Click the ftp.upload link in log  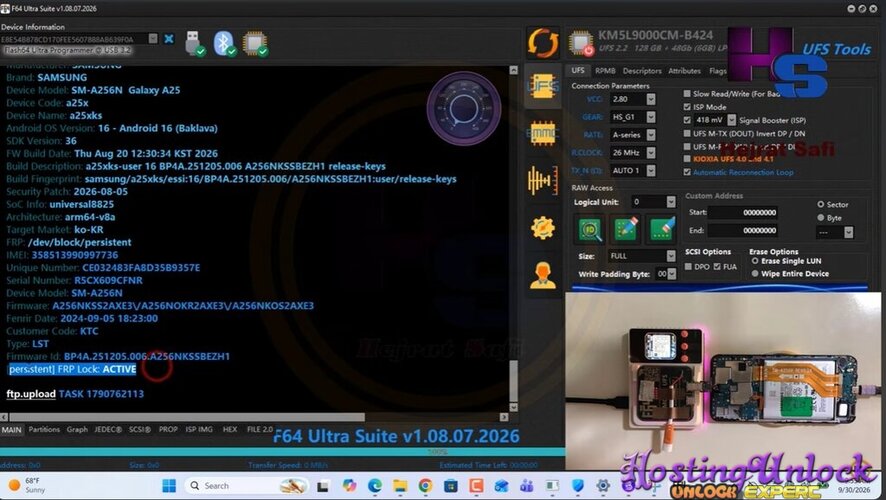pyautogui.click(x=31, y=394)
